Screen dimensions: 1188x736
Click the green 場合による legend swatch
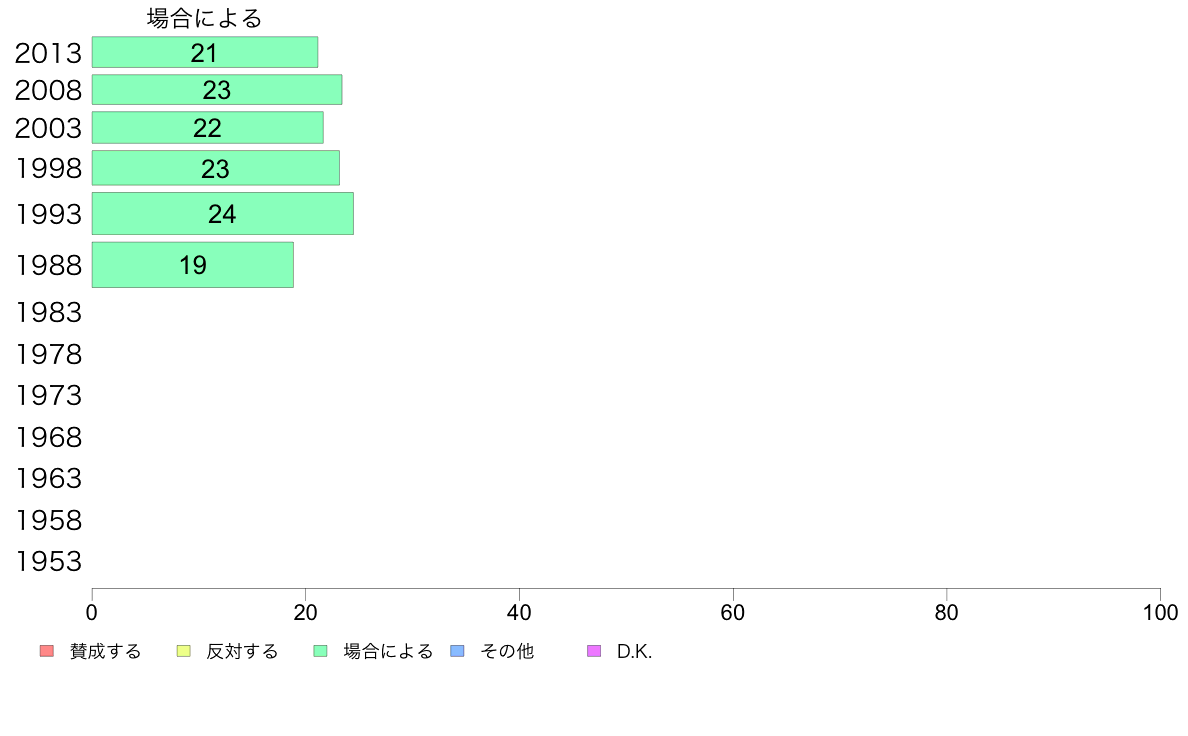click(320, 651)
